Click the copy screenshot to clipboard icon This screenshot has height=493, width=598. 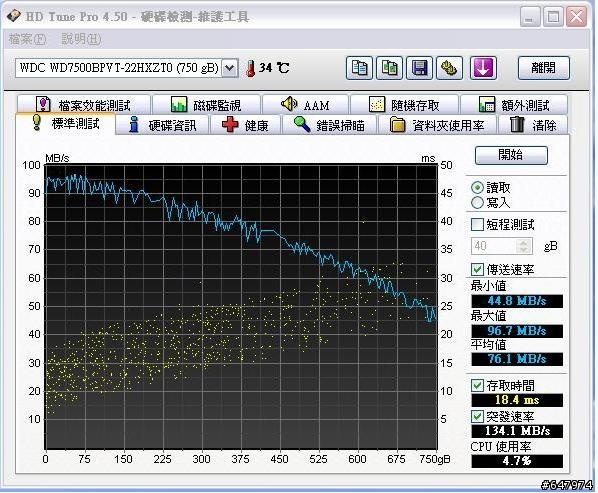pos(389,68)
